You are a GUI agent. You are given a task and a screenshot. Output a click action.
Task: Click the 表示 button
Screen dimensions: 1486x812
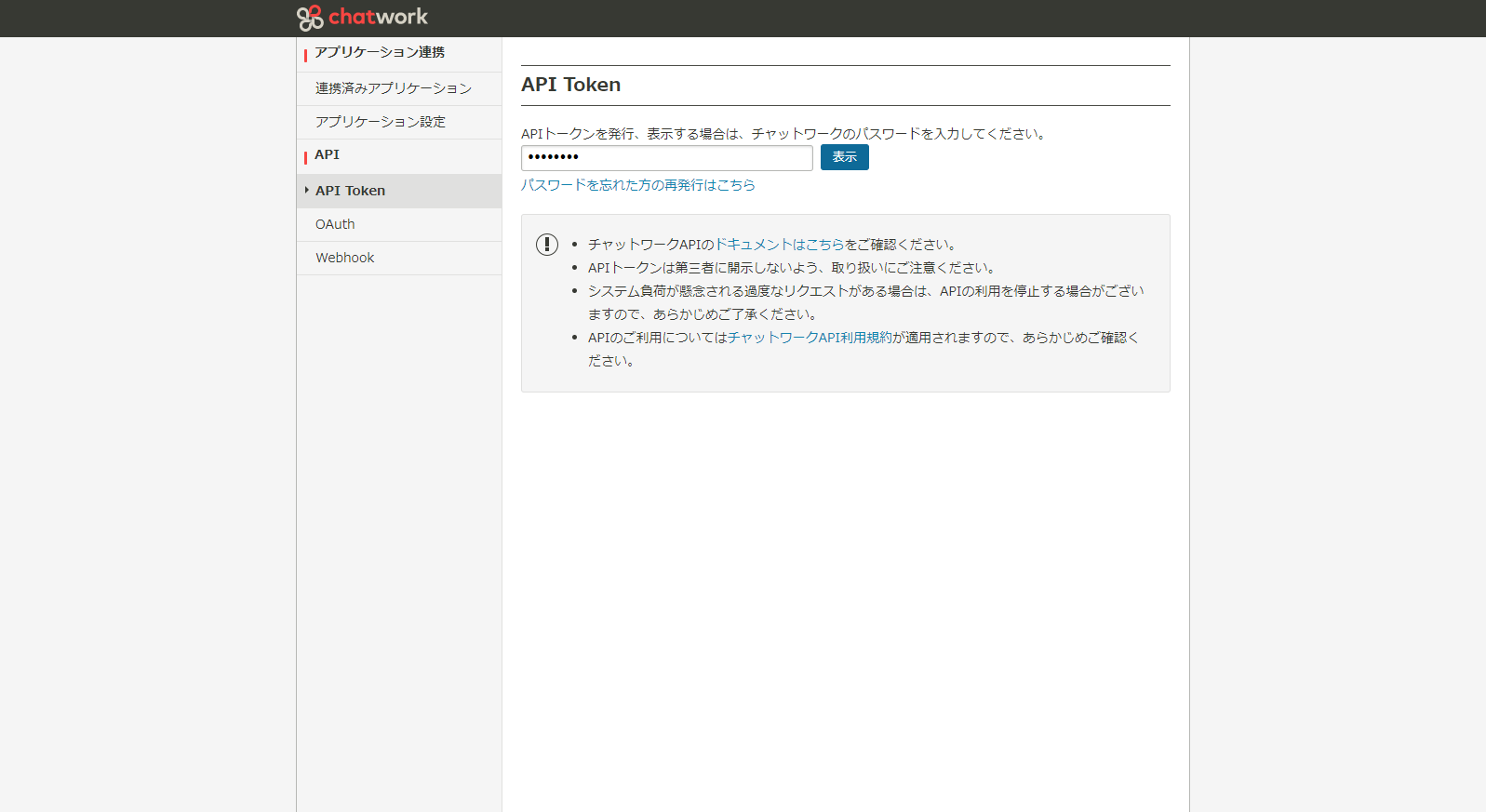click(845, 157)
